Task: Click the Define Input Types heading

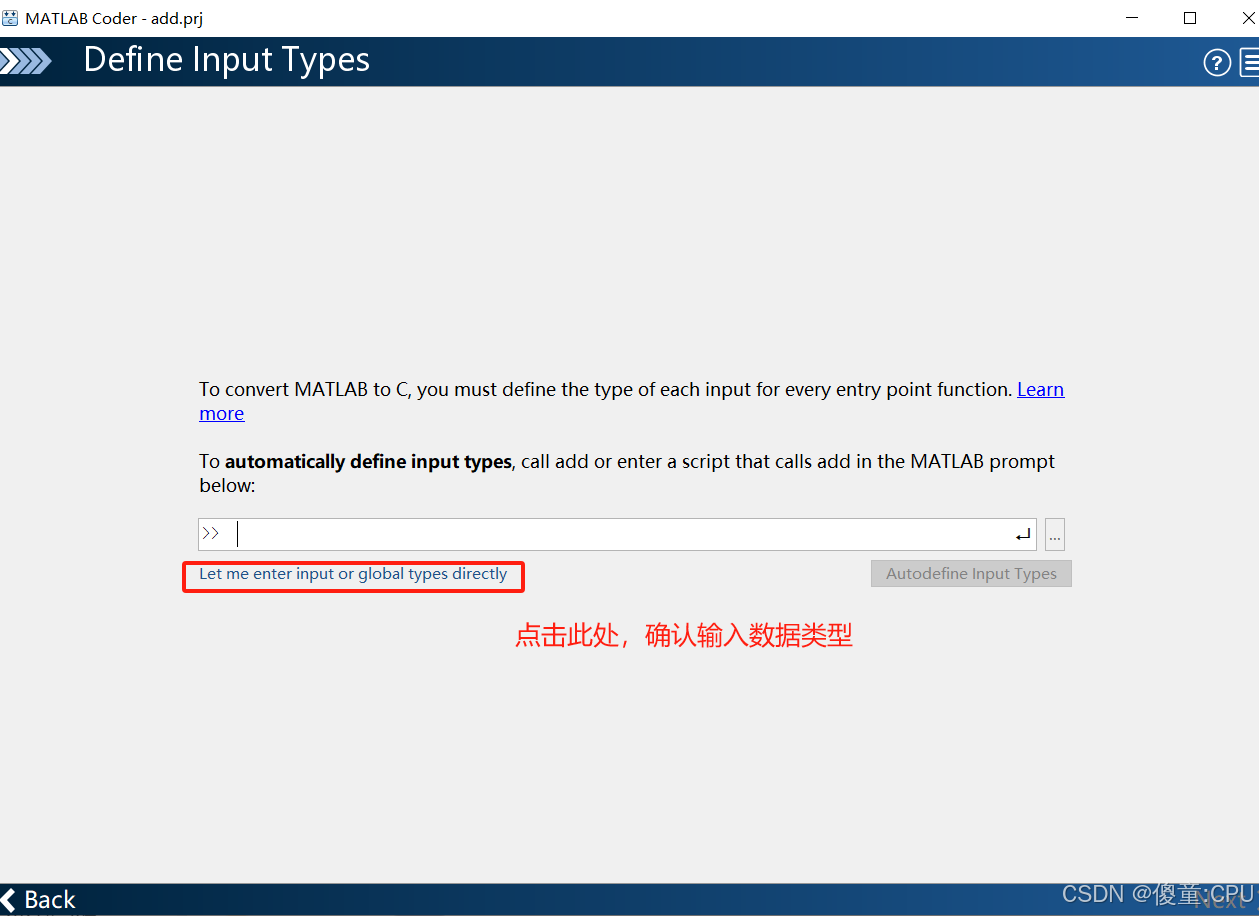Action: pyautogui.click(x=227, y=60)
